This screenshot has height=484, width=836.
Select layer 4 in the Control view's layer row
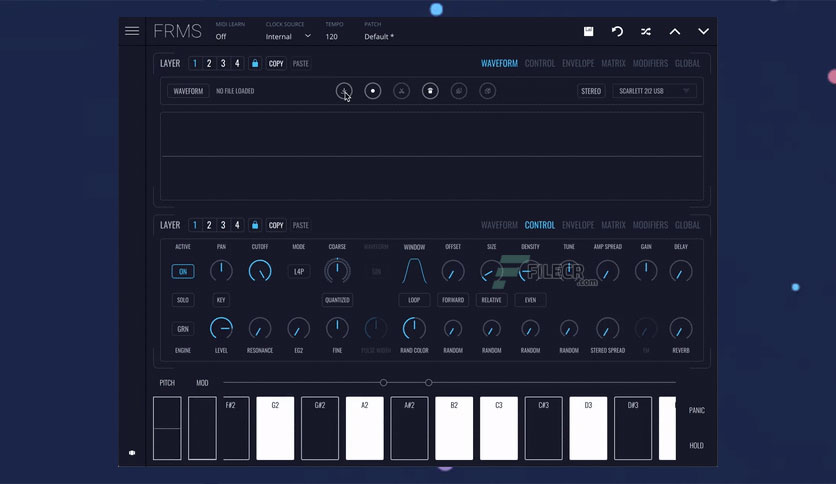point(237,225)
